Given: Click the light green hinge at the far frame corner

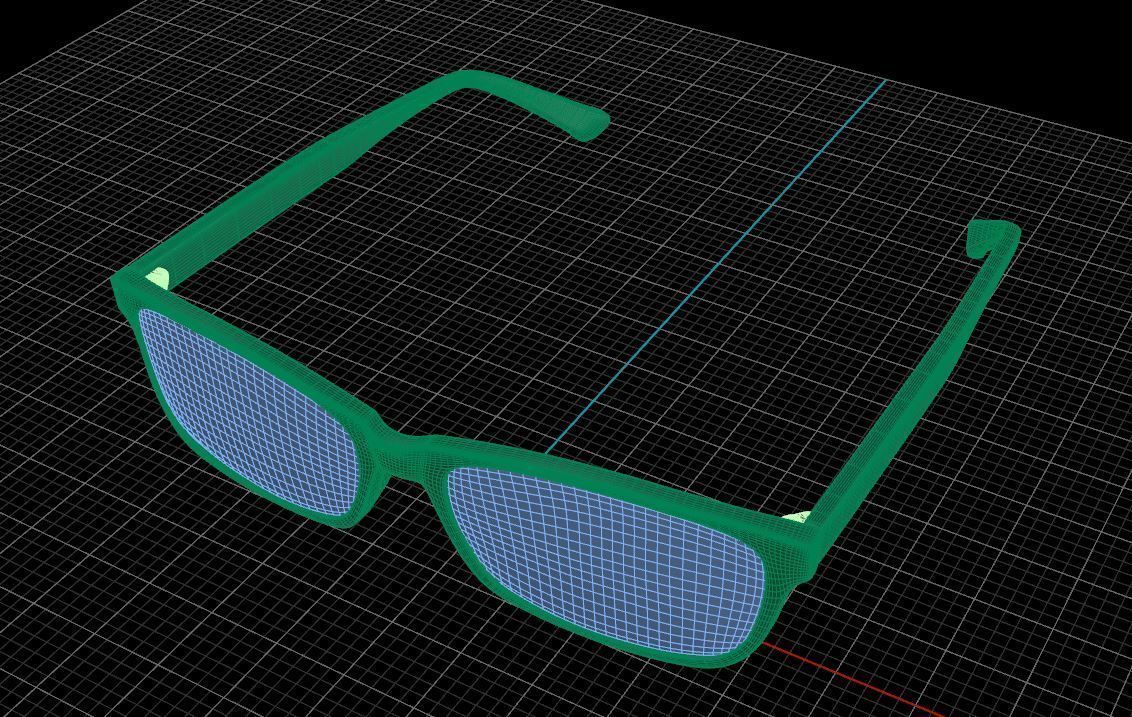Looking at the screenshot, I should click(158, 278).
